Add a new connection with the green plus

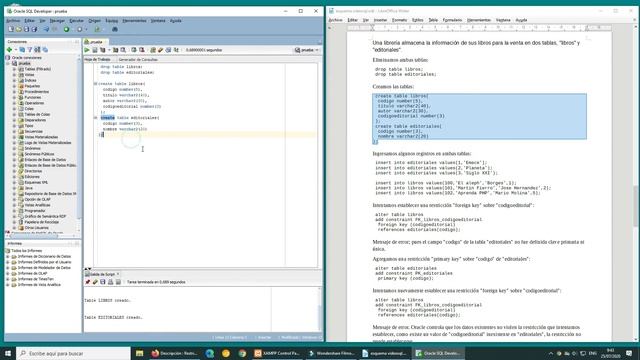tap(9, 49)
